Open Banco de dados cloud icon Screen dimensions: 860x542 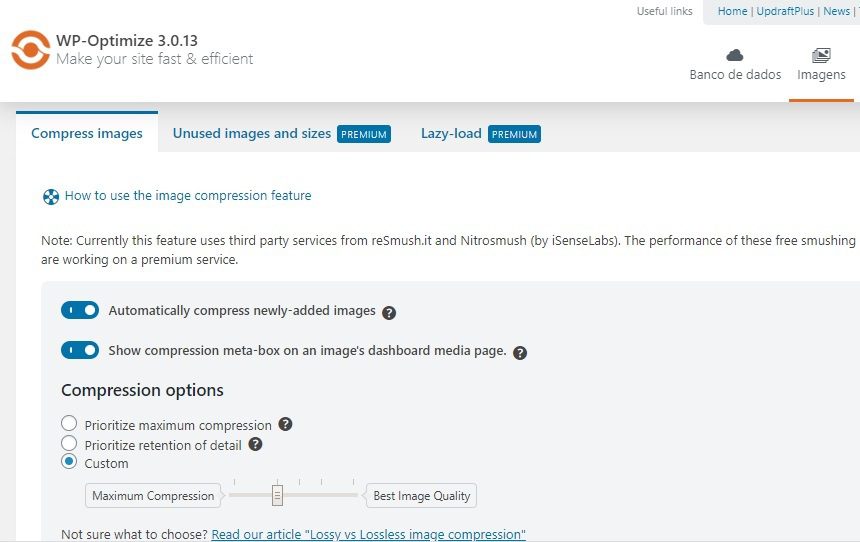pyautogui.click(x=734, y=55)
